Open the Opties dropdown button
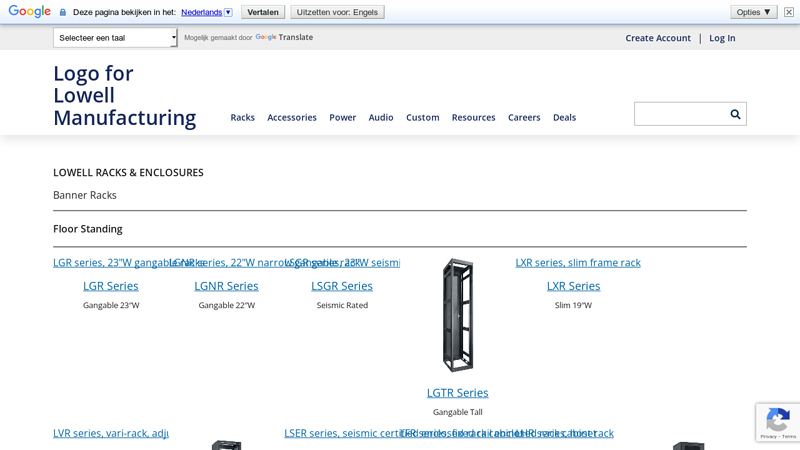Image resolution: width=800 pixels, height=450 pixels. click(754, 12)
